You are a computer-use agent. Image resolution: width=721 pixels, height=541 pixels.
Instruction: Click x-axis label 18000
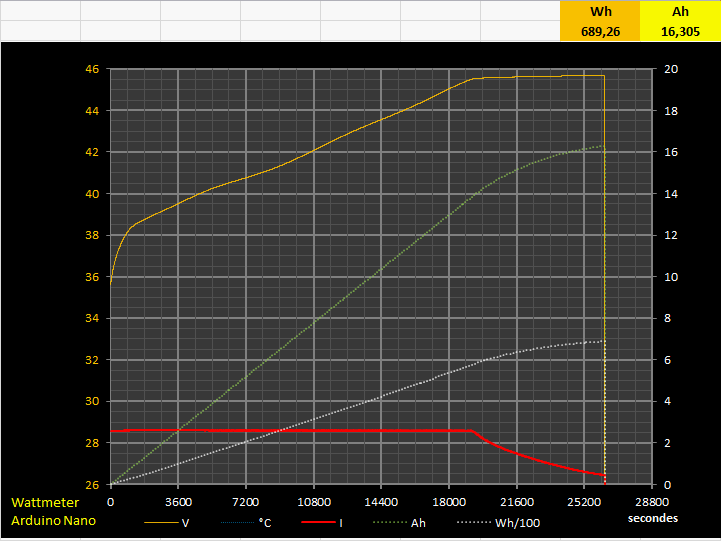point(449,502)
